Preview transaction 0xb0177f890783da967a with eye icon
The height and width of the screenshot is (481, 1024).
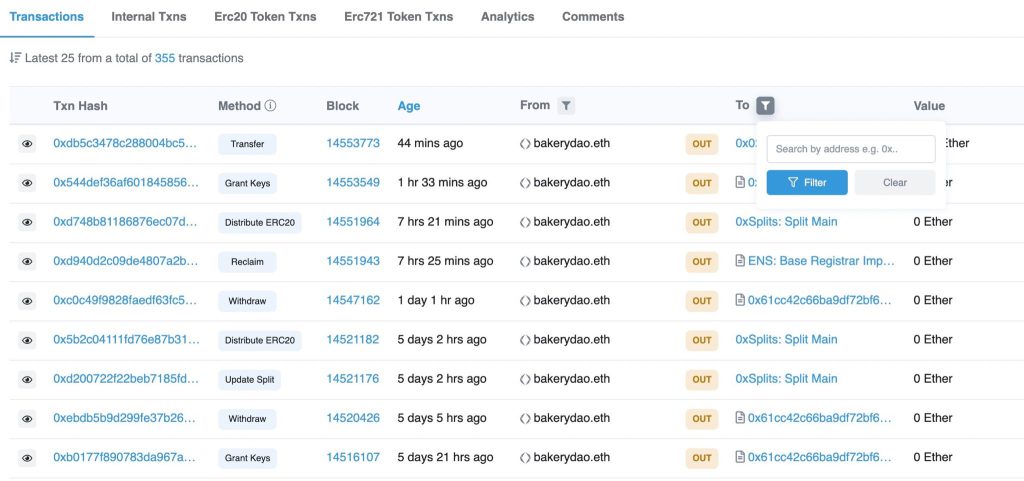coord(27,458)
